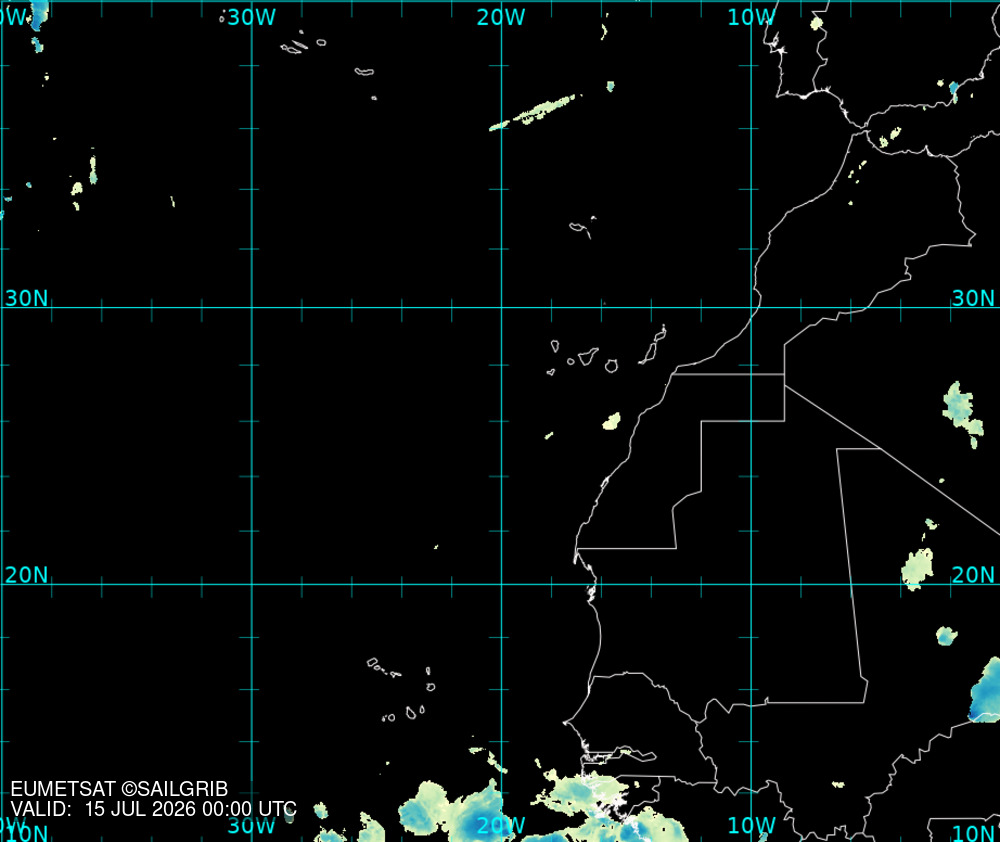
Task: Click the 20W longitude label along the top edge
Action: (501, 18)
